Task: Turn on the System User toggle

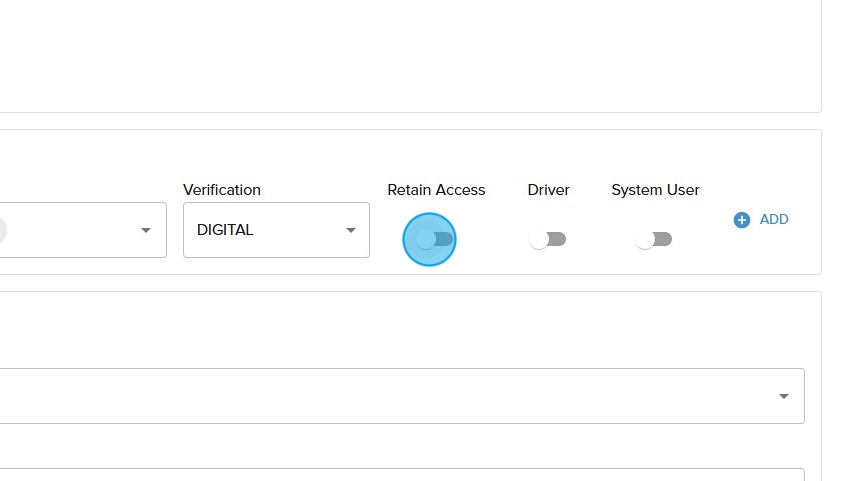Action: click(654, 240)
